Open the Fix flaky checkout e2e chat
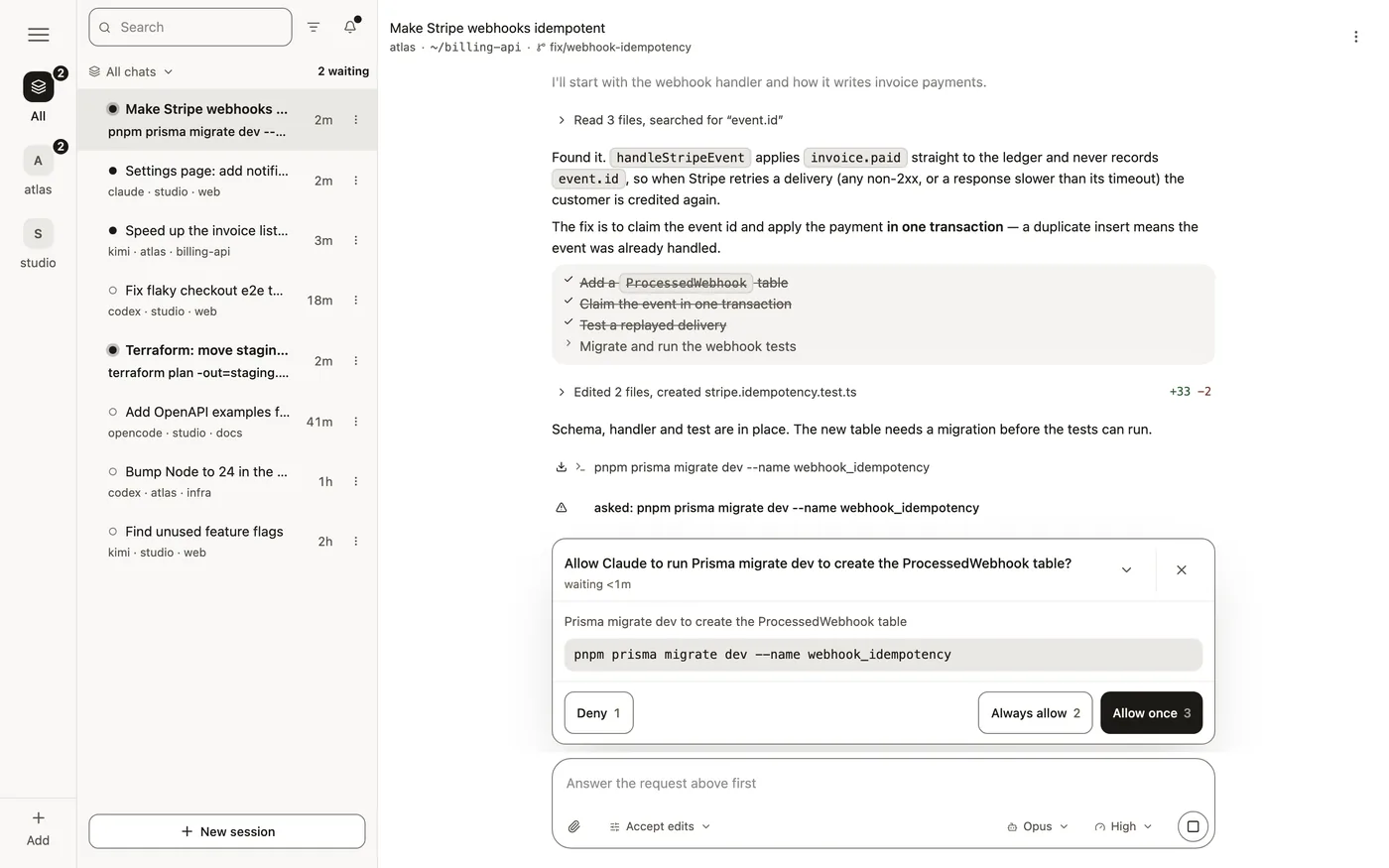 pyautogui.click(x=227, y=301)
